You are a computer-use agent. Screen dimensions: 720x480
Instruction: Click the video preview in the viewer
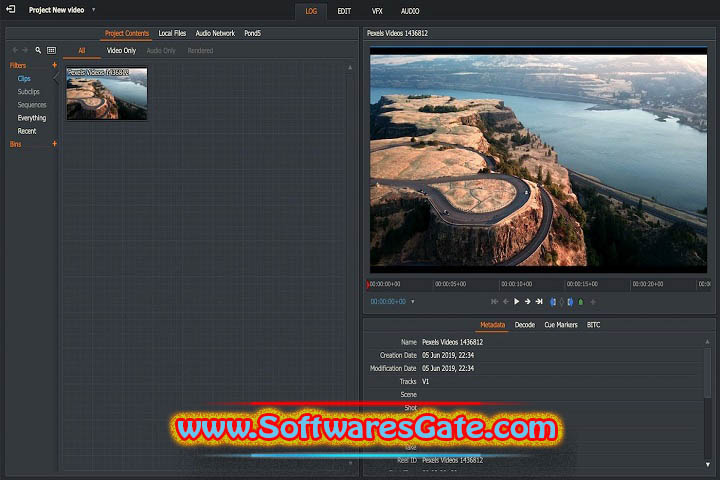[x=538, y=160]
